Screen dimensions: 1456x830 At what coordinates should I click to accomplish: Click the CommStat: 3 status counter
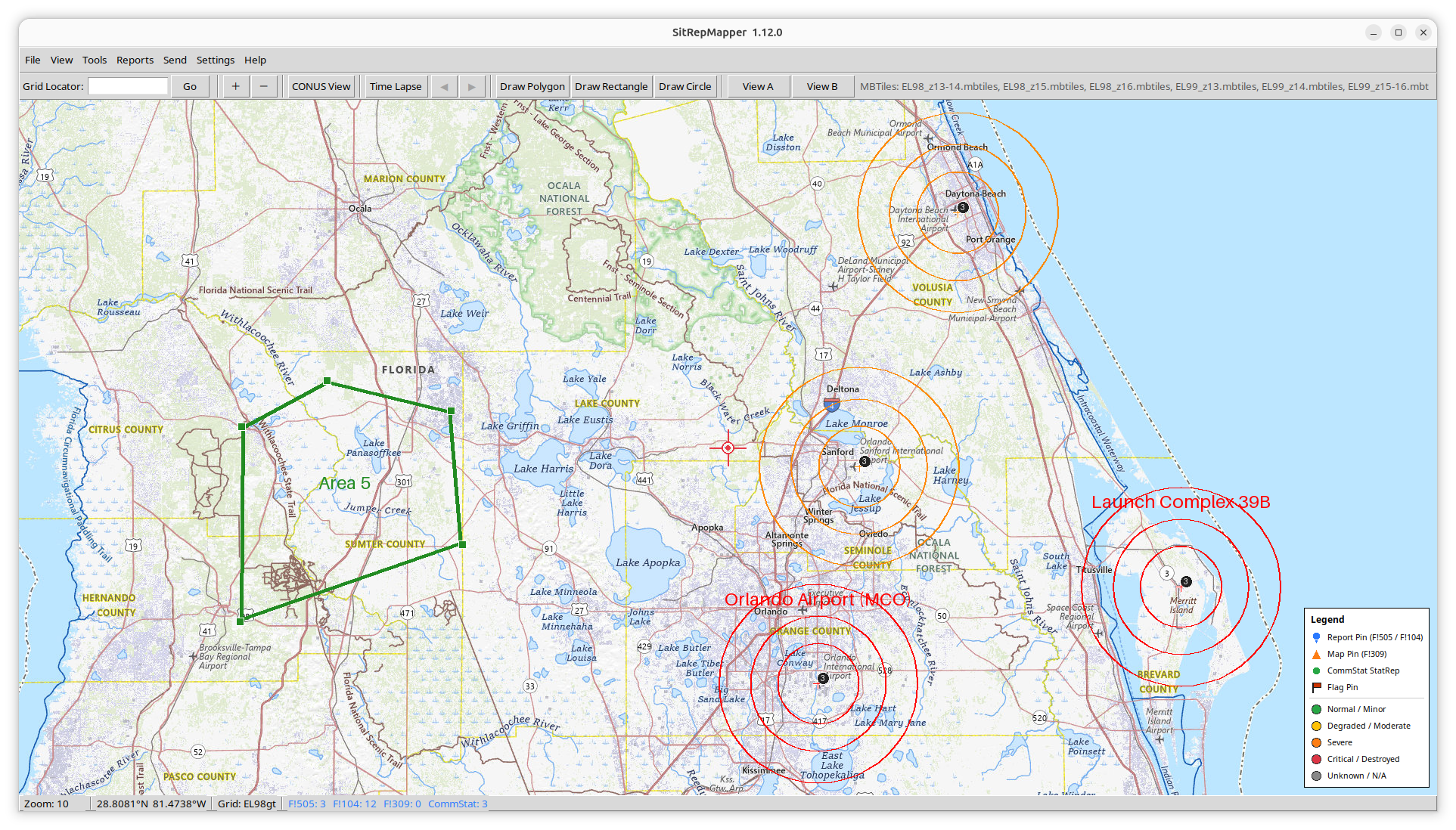[458, 804]
